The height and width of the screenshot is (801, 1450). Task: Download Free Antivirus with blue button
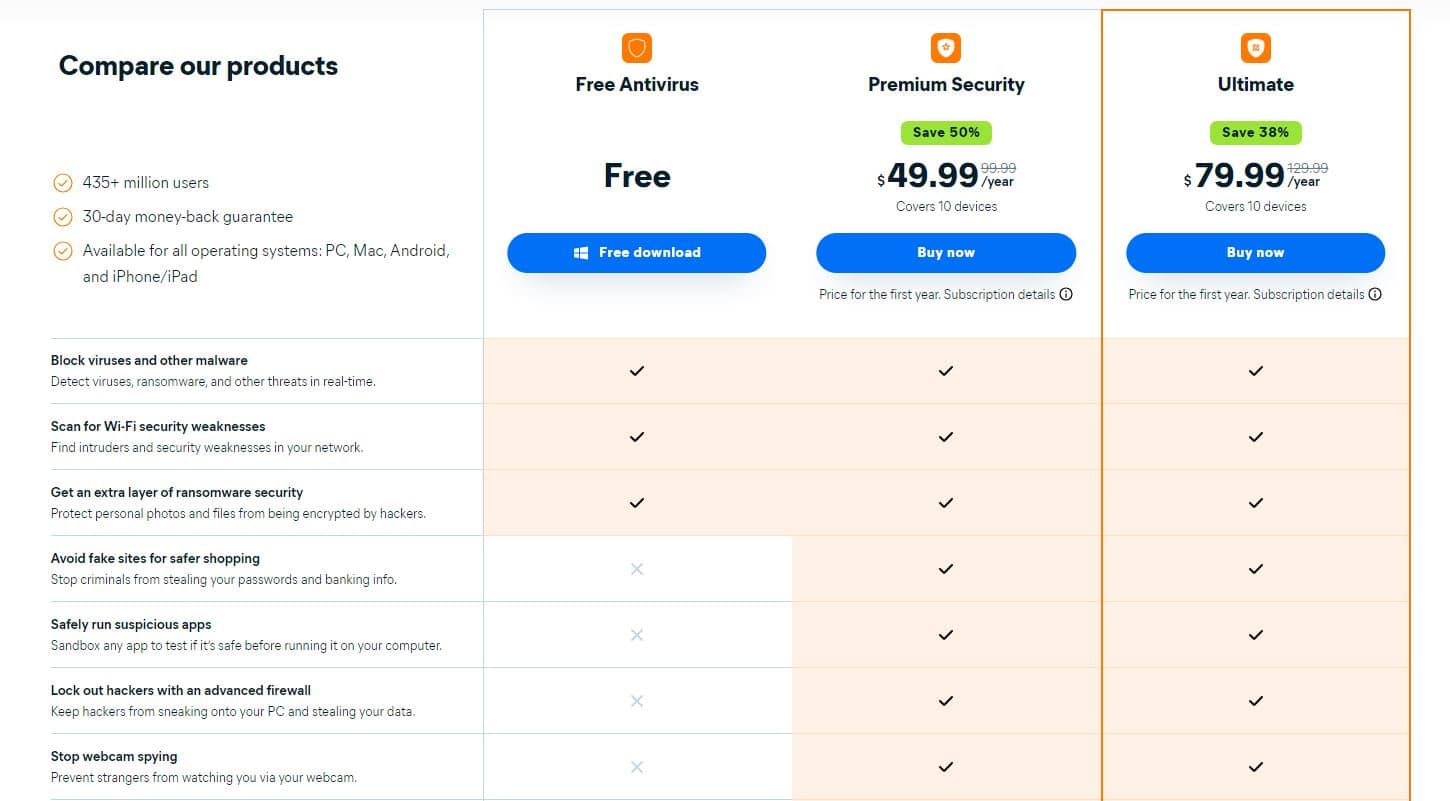coord(637,253)
